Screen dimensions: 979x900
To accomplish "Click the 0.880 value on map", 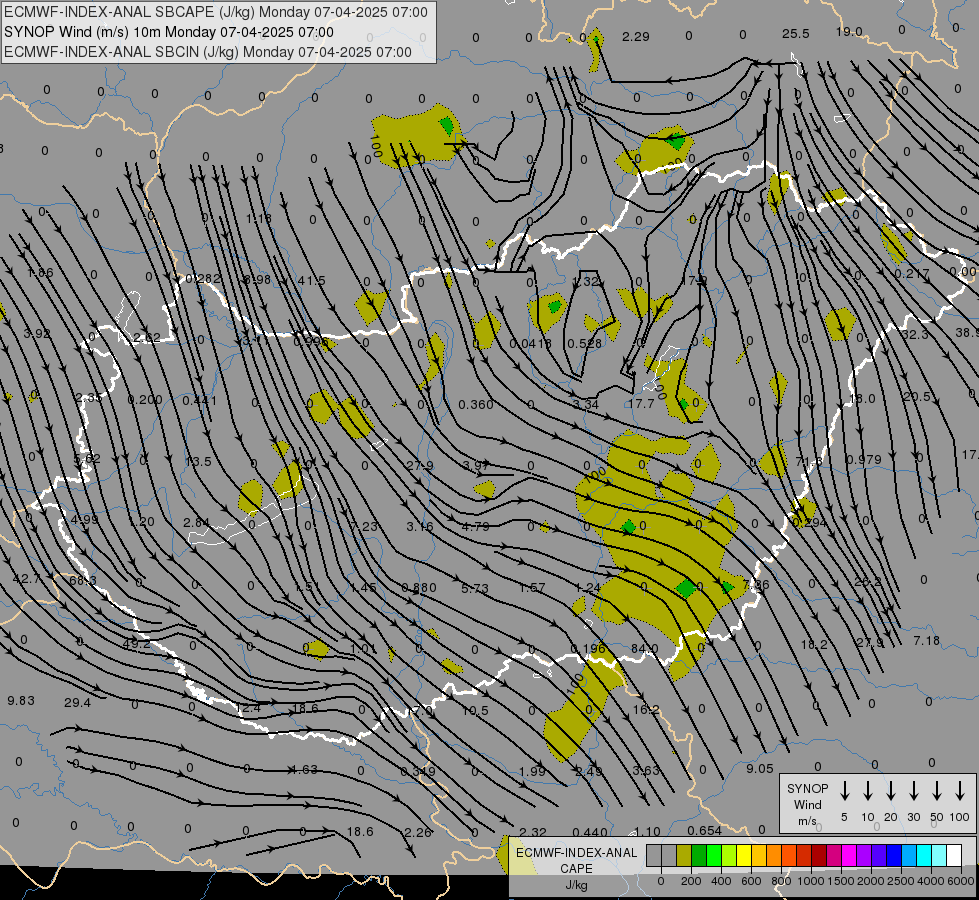I will pyautogui.click(x=419, y=588).
